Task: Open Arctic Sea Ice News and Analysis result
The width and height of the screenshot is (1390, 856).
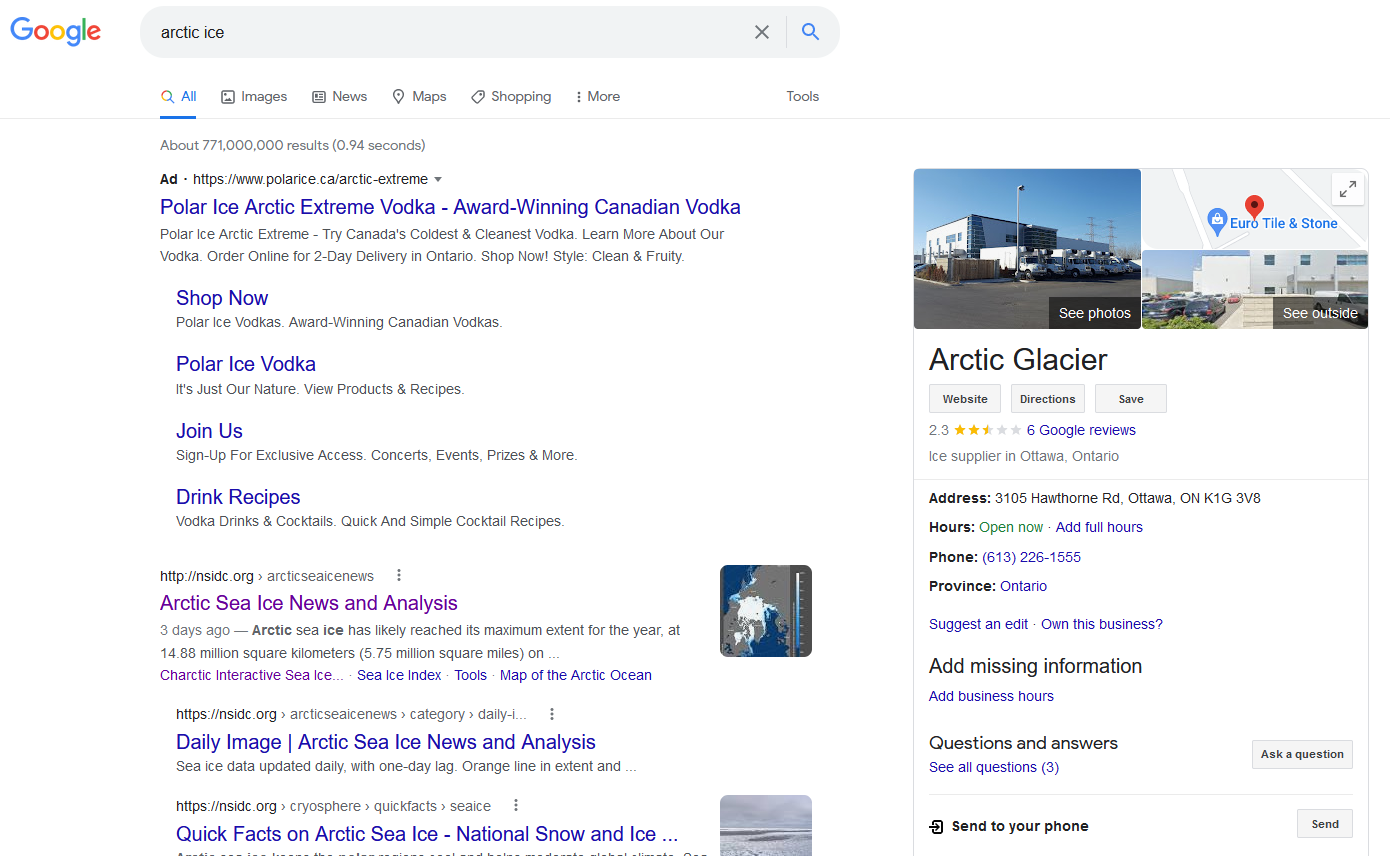Action: click(x=309, y=603)
